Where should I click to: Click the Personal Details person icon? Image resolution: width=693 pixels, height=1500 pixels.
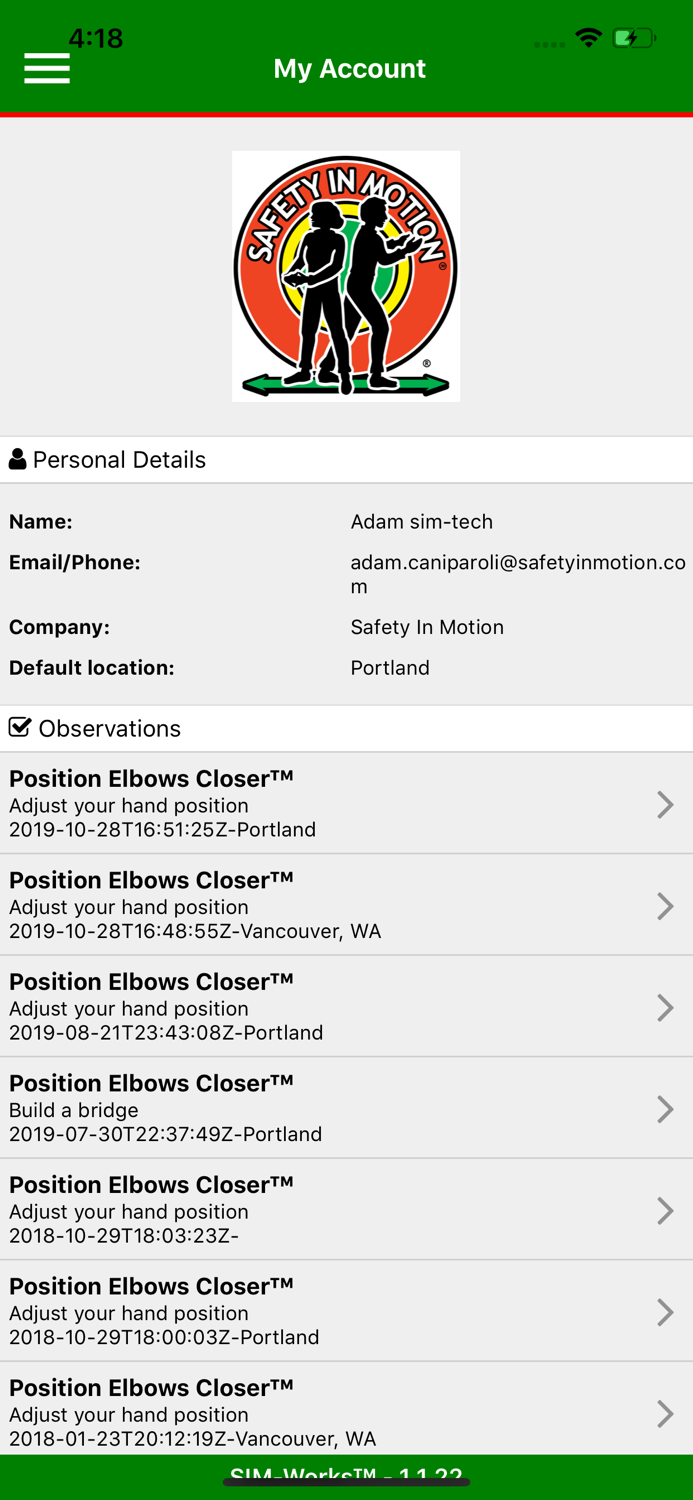pos(18,460)
